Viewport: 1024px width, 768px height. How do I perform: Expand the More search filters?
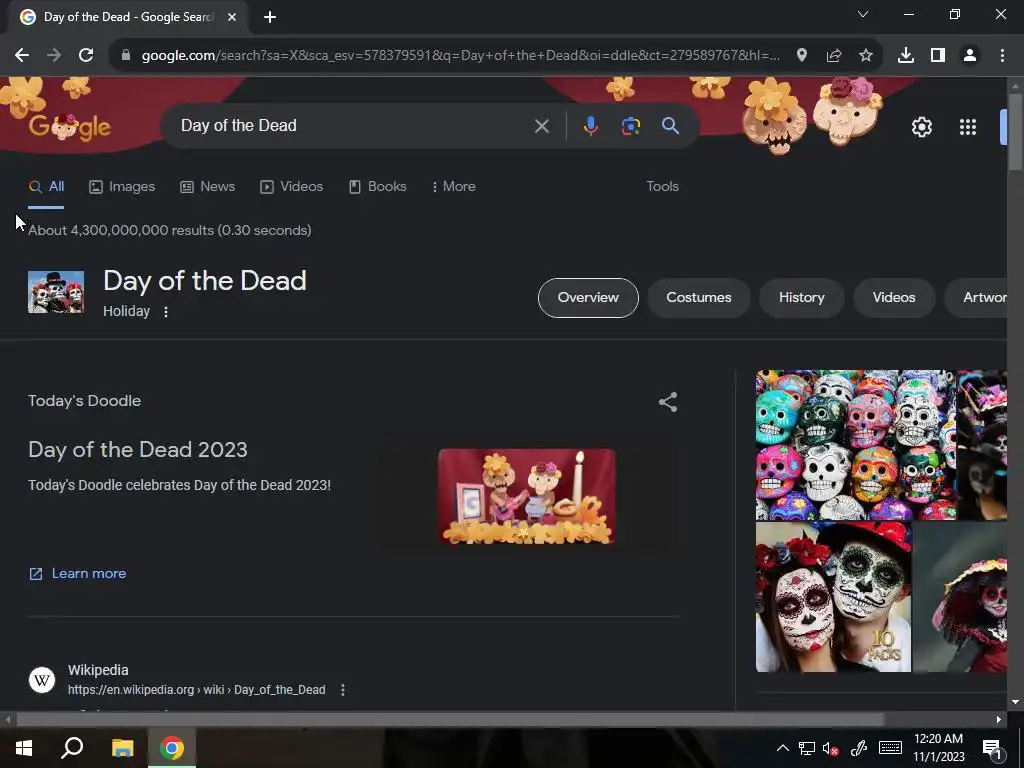453,187
